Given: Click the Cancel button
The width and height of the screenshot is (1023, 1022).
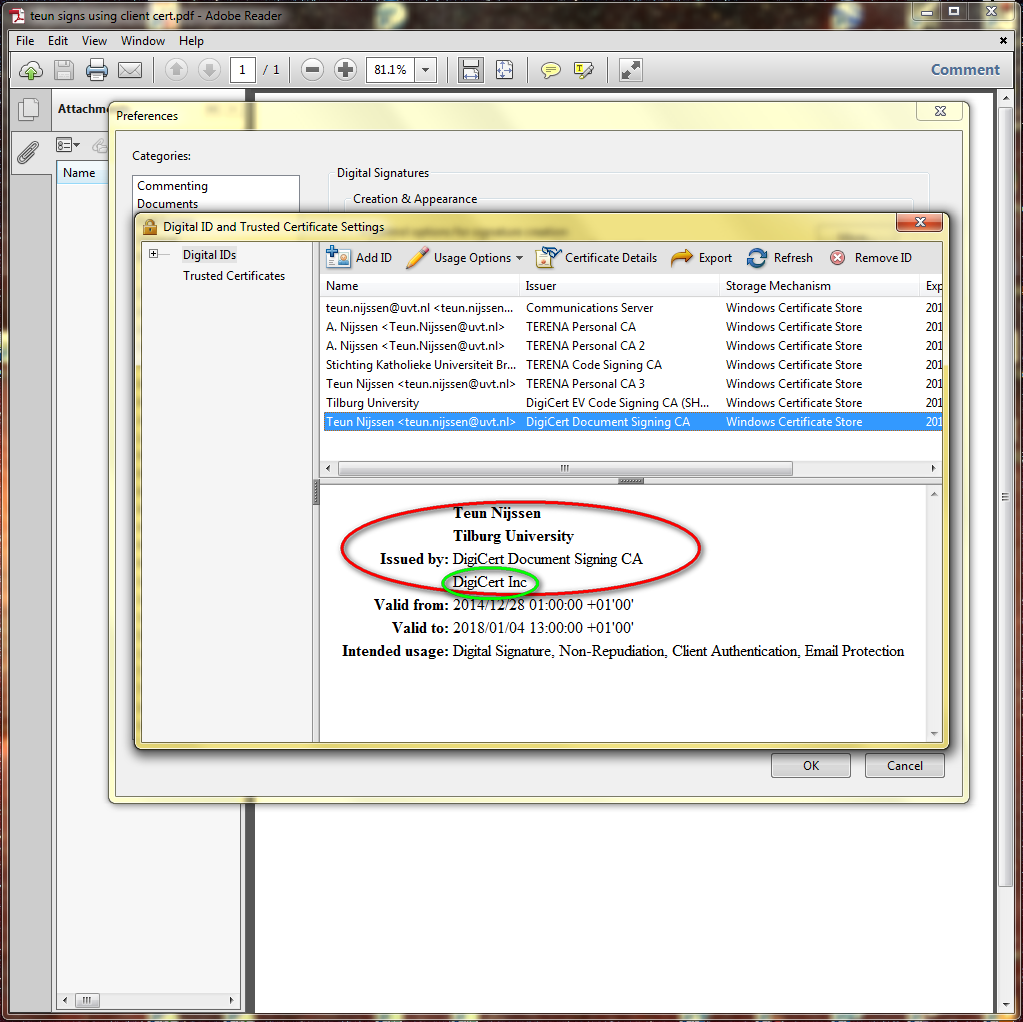Looking at the screenshot, I should click(905, 765).
